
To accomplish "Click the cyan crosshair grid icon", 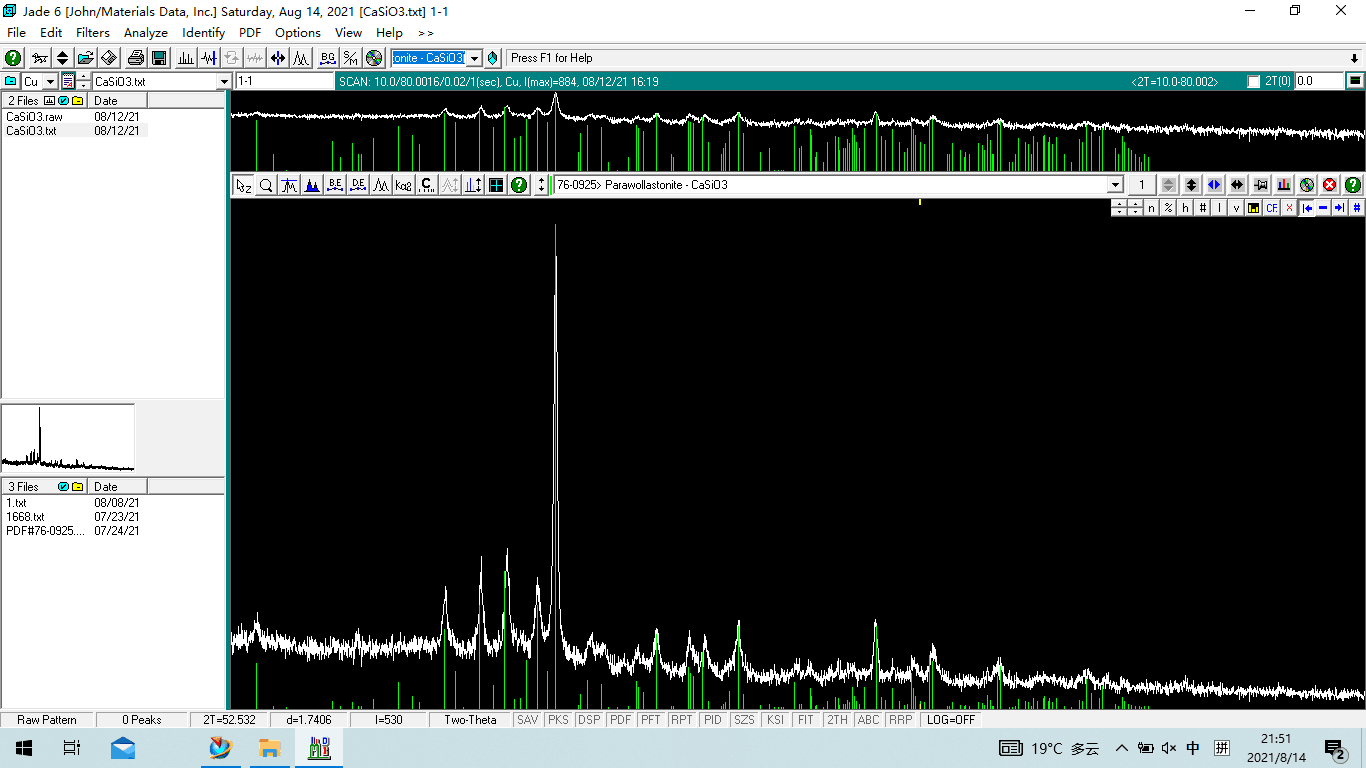I will point(496,185).
